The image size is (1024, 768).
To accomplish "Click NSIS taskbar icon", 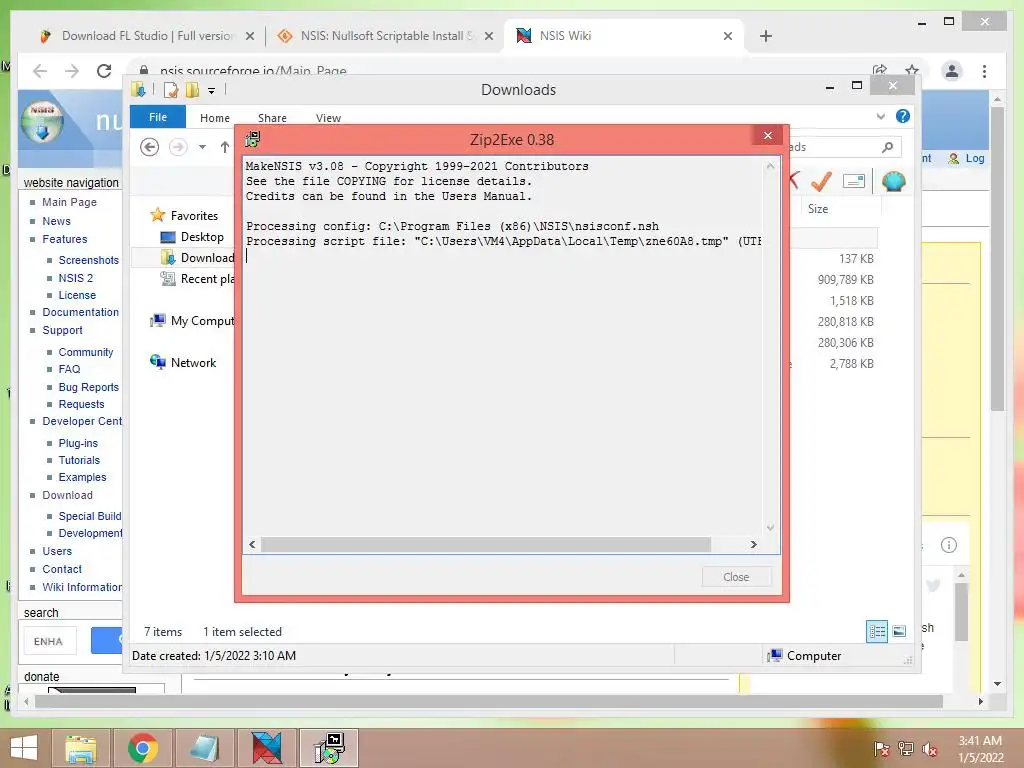I will pyautogui.click(x=266, y=748).
